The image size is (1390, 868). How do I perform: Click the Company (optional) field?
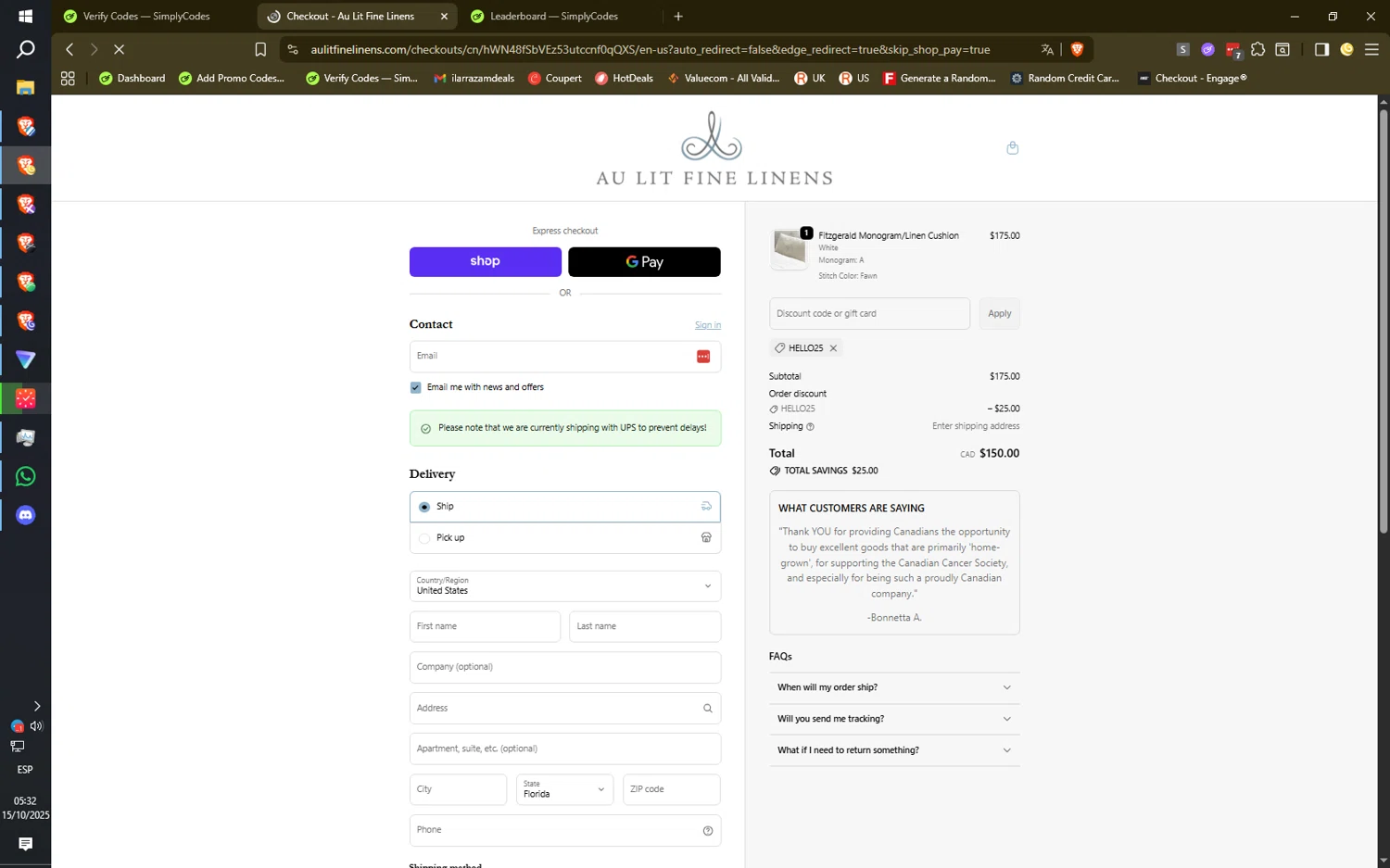tap(565, 668)
